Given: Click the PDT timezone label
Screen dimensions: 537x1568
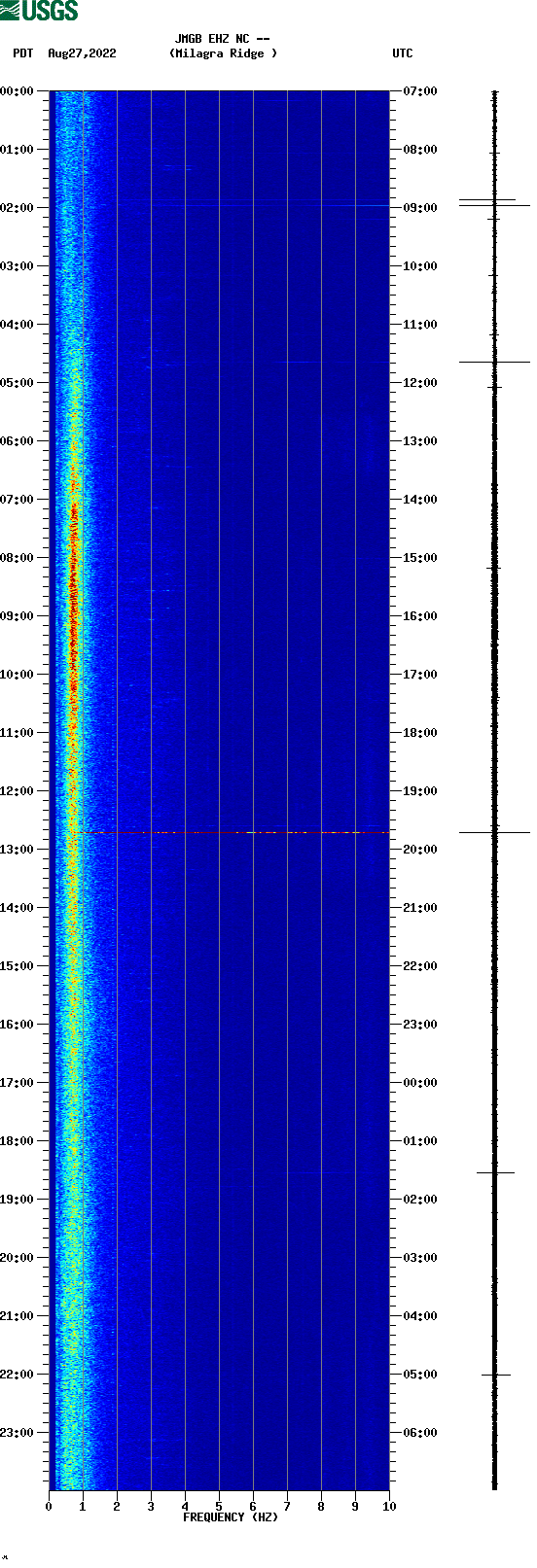Looking at the screenshot, I should [23, 53].
